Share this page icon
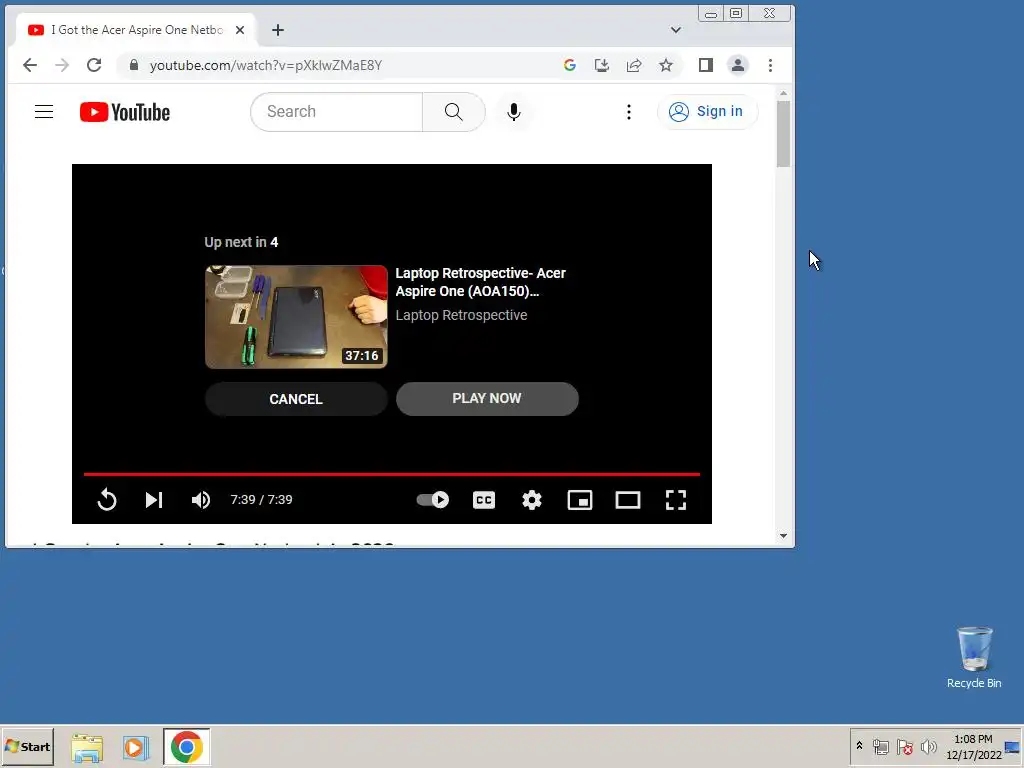1024x768 pixels. pyautogui.click(x=633, y=65)
